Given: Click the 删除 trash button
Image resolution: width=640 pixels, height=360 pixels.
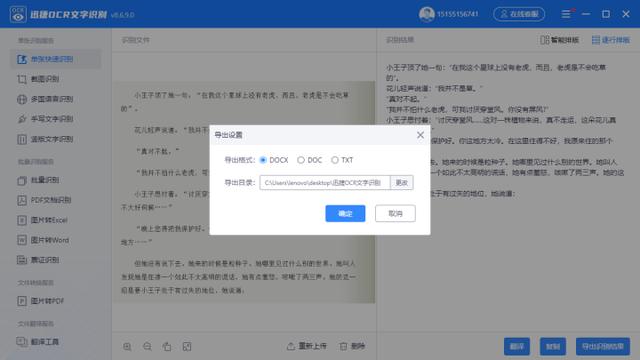Looking at the screenshot, I should coord(352,346).
